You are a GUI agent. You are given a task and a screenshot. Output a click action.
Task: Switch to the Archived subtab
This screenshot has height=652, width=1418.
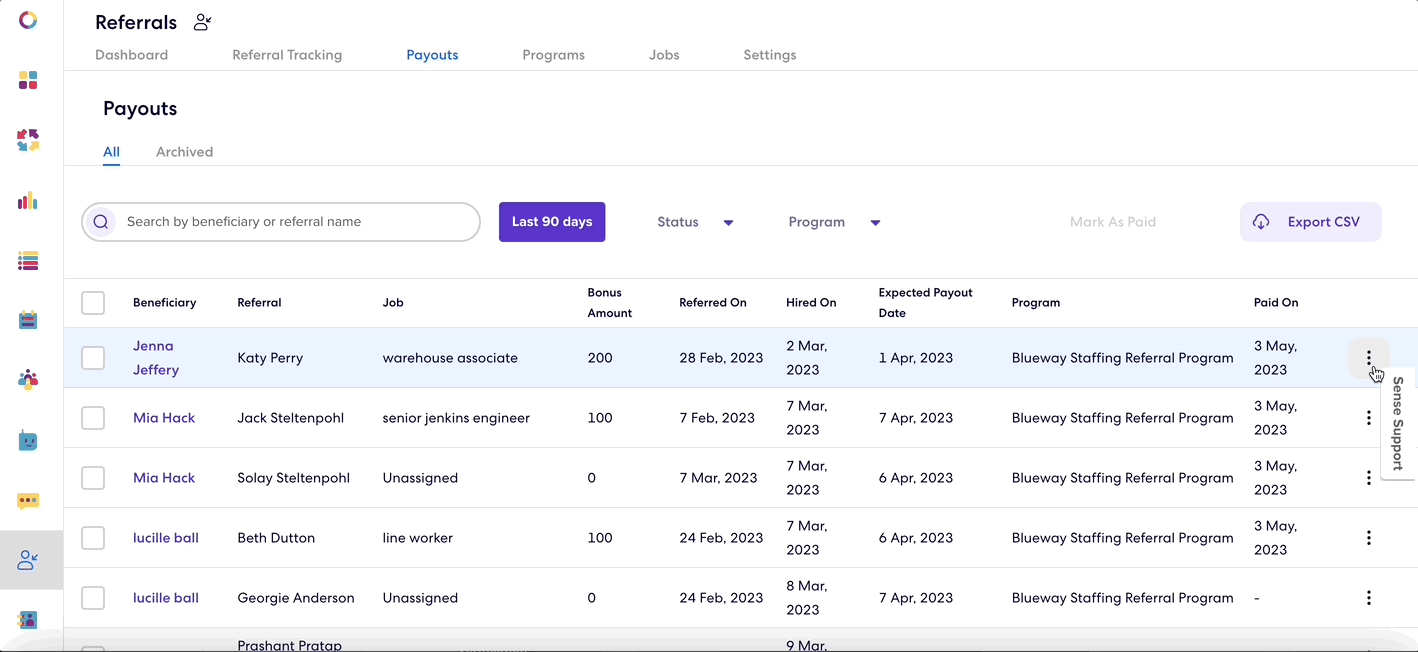184,152
